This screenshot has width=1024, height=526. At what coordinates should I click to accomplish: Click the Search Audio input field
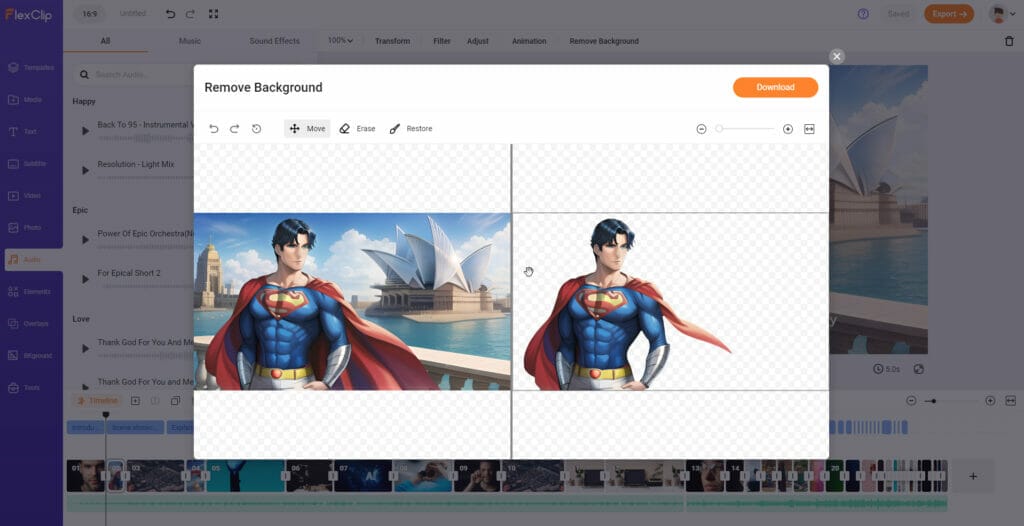[x=134, y=74]
